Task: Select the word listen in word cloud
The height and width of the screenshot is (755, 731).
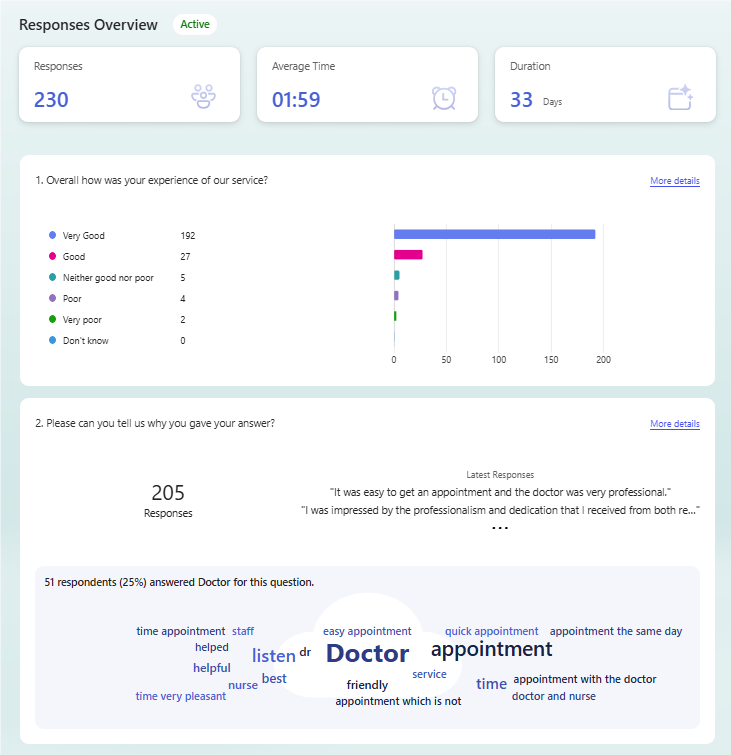Action: (x=274, y=656)
